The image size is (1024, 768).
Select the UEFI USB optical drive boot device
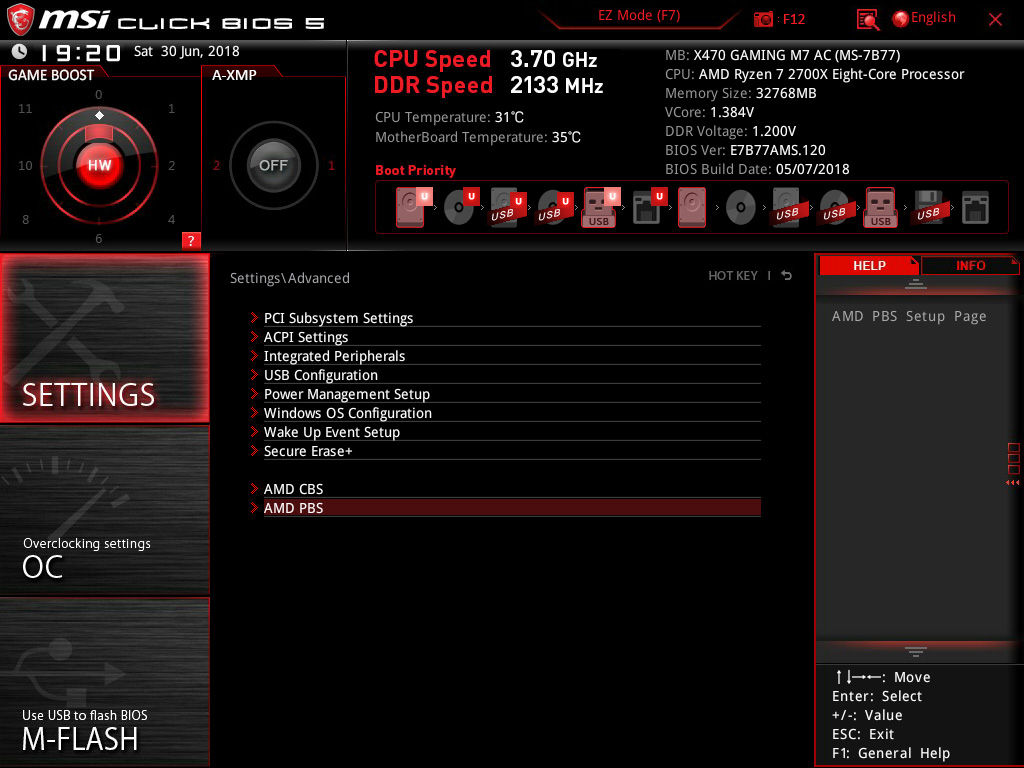[554, 208]
